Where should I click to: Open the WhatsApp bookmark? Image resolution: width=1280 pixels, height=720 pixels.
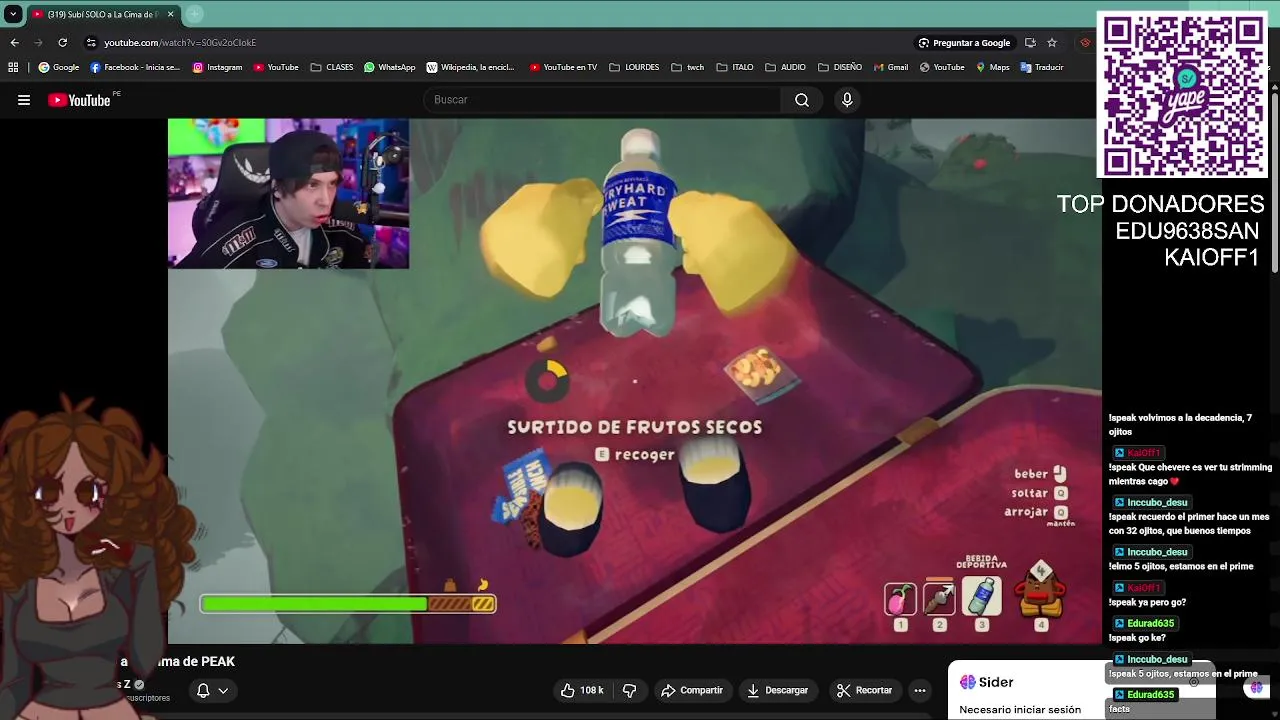390,67
